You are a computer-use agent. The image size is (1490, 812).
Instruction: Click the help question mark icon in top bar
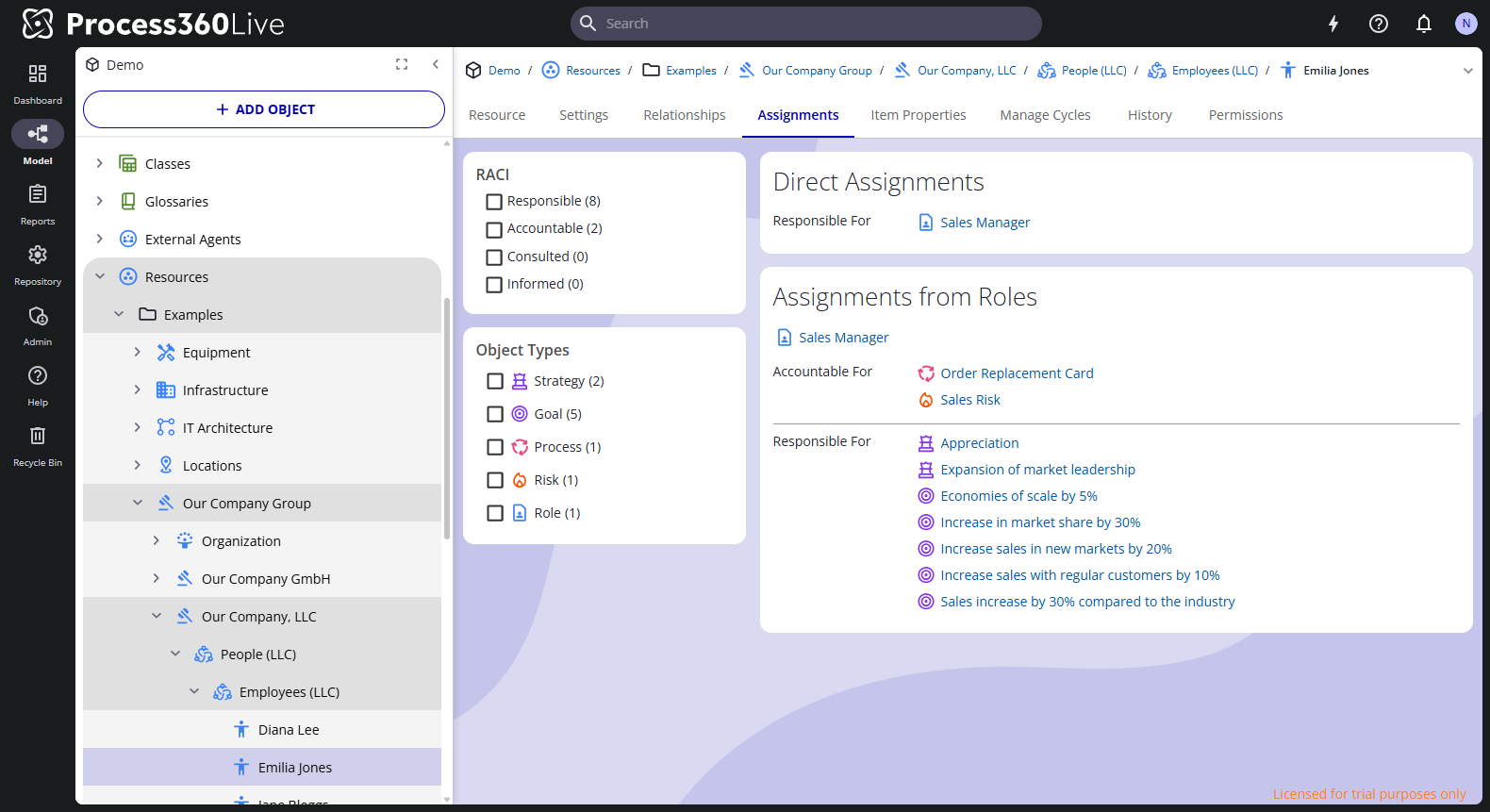pyautogui.click(x=1379, y=24)
